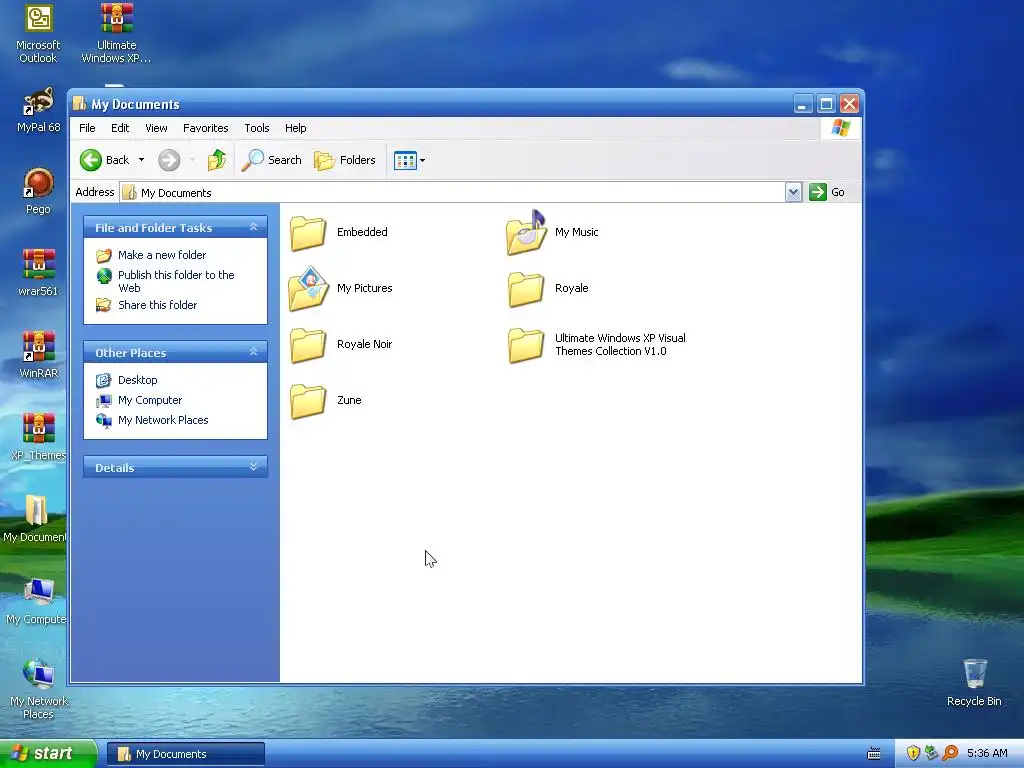1024x768 pixels.
Task: Click the folder label "My Music"
Action: (576, 232)
